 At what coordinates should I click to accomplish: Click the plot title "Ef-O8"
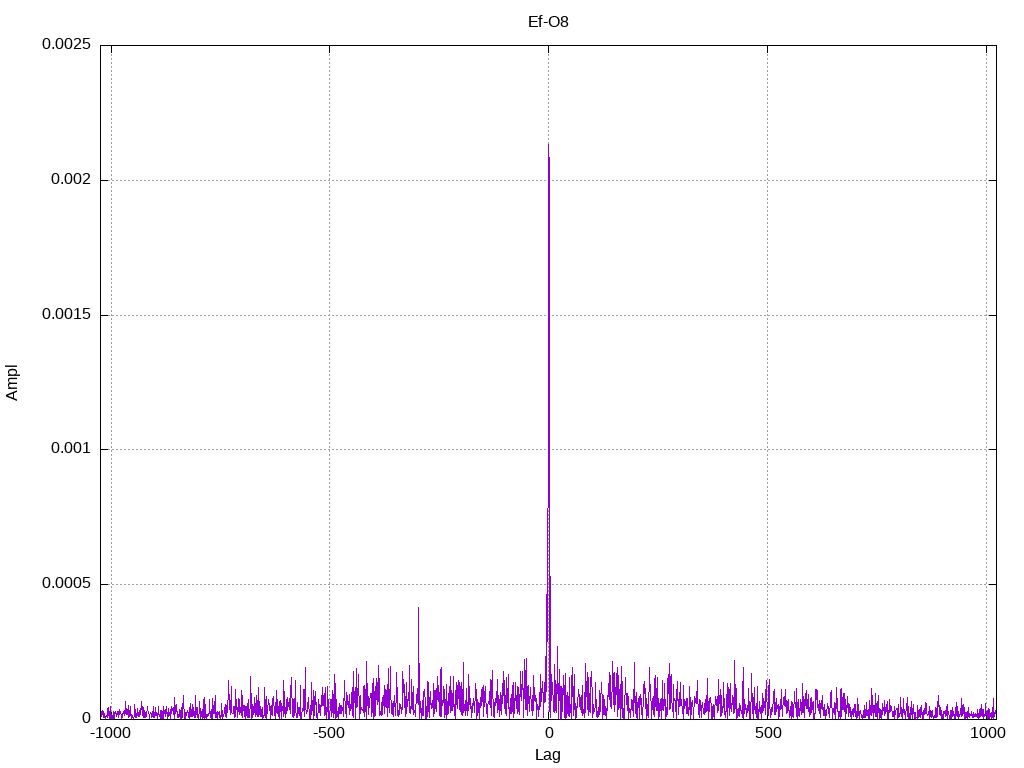click(x=548, y=22)
